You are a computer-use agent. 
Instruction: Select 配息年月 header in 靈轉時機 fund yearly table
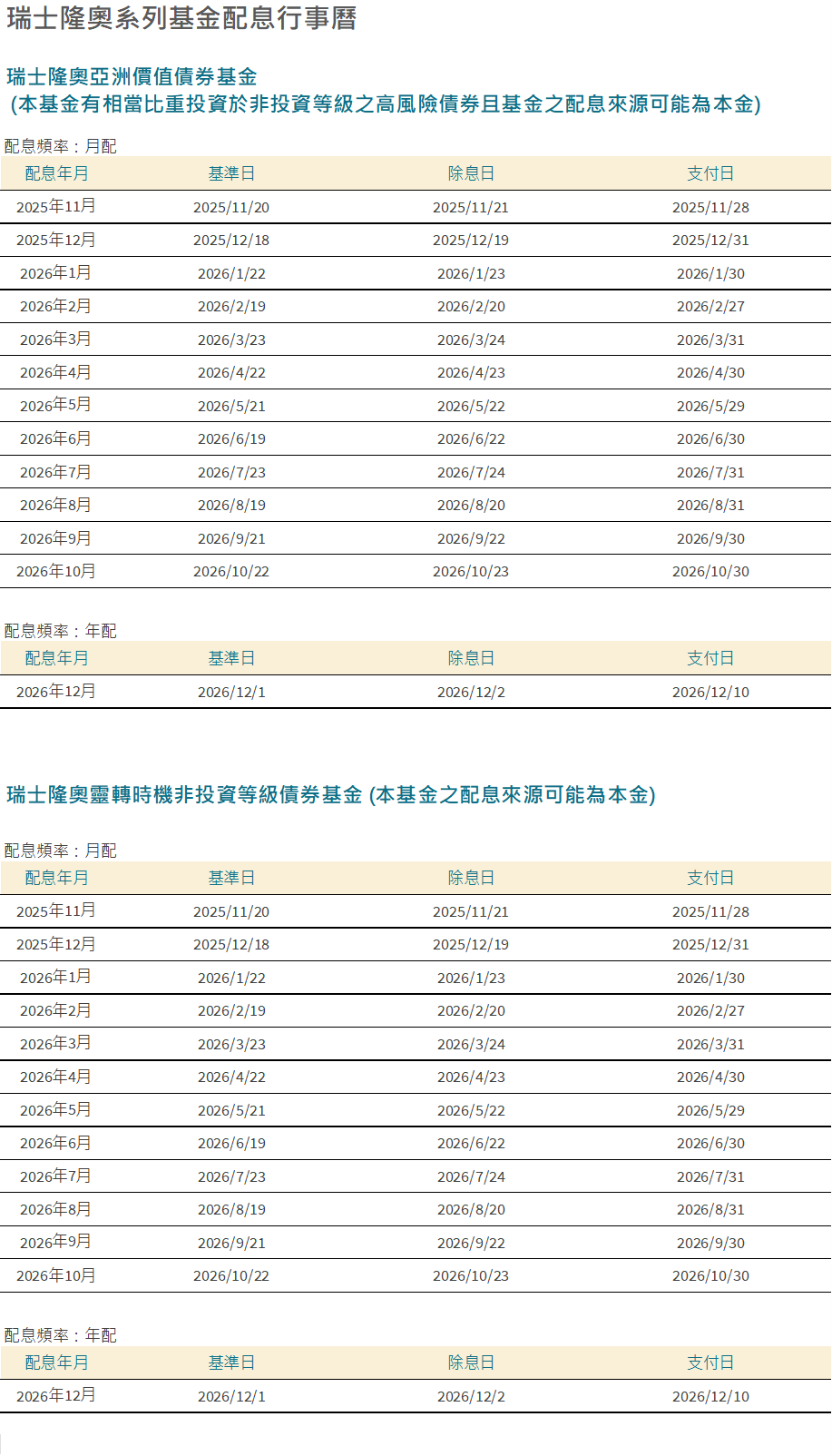point(56,1363)
